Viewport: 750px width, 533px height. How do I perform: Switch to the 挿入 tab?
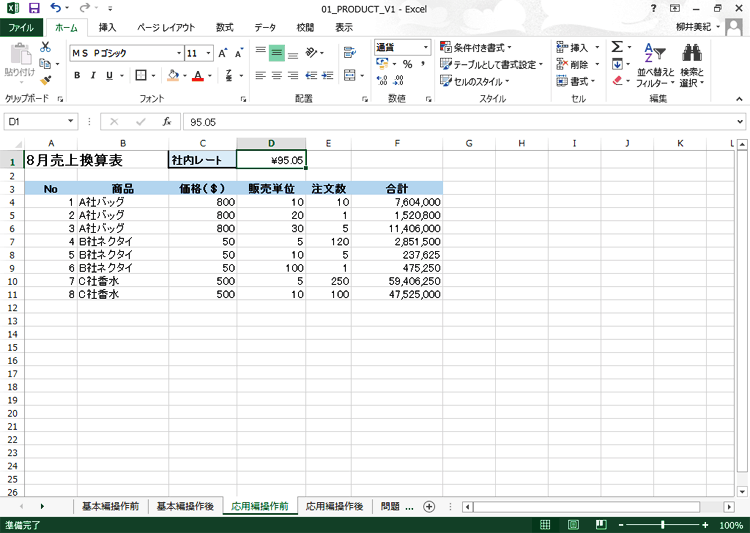(107, 27)
